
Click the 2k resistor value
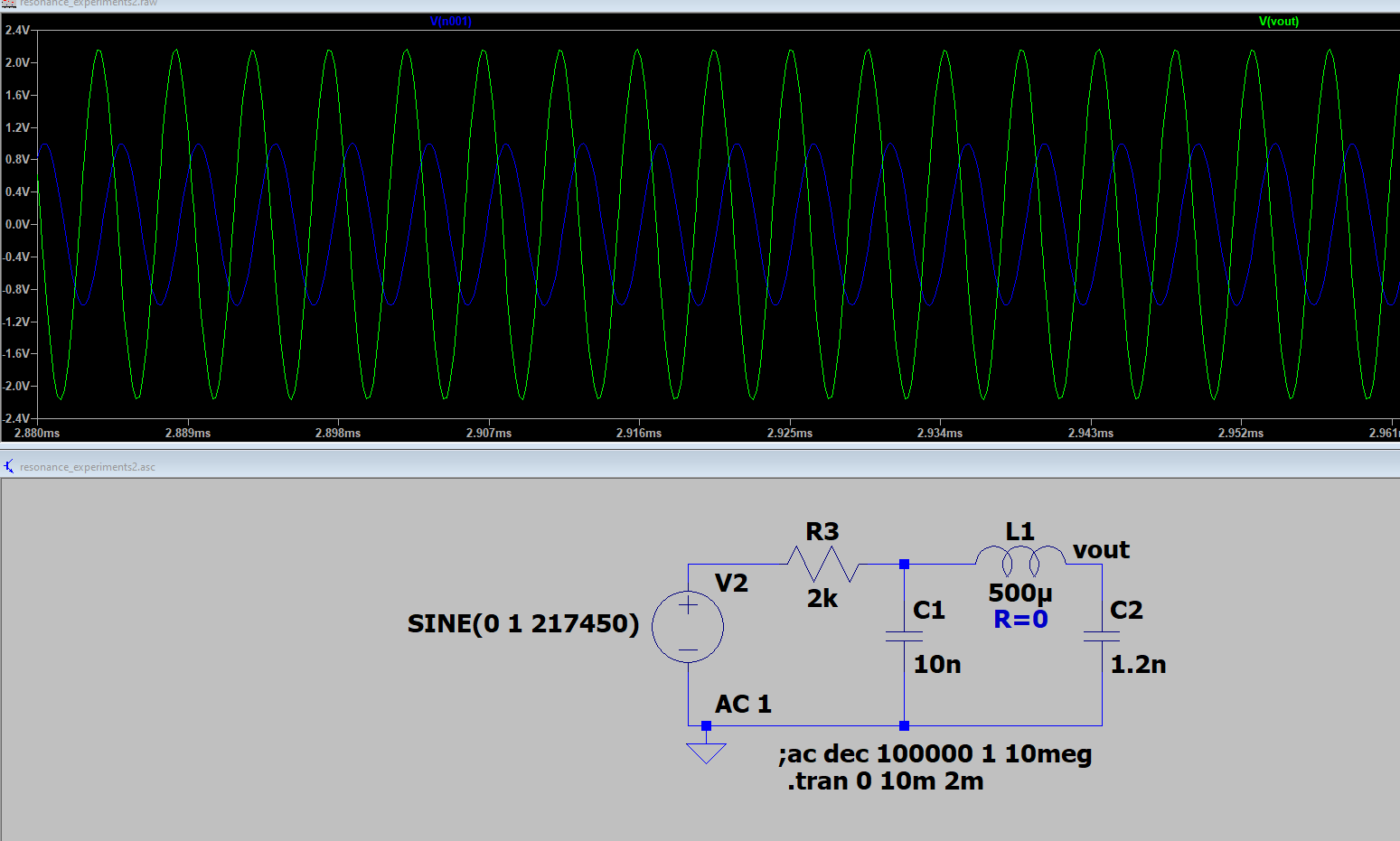[822, 598]
